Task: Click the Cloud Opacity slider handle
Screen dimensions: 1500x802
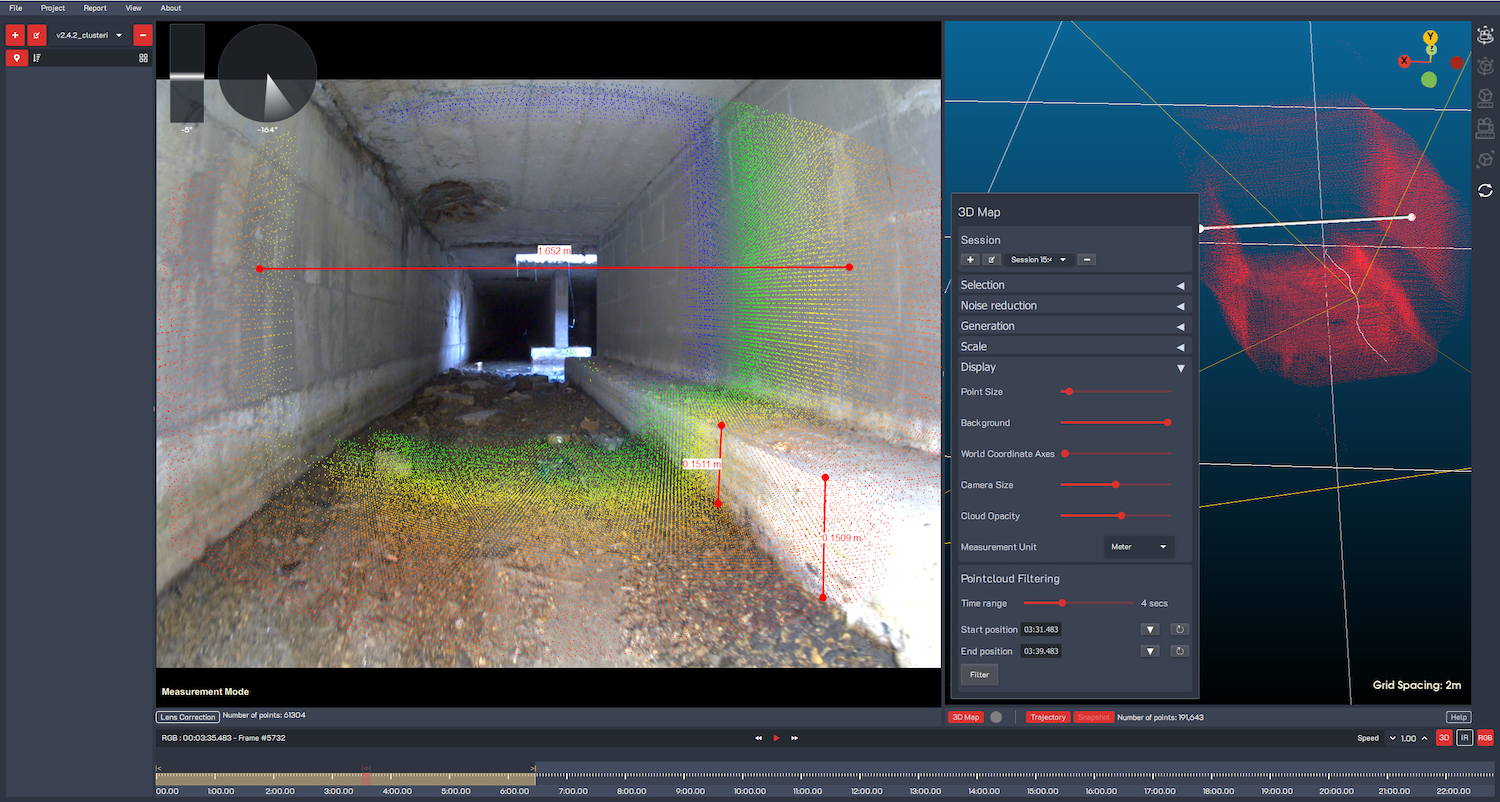Action: click(x=1121, y=516)
